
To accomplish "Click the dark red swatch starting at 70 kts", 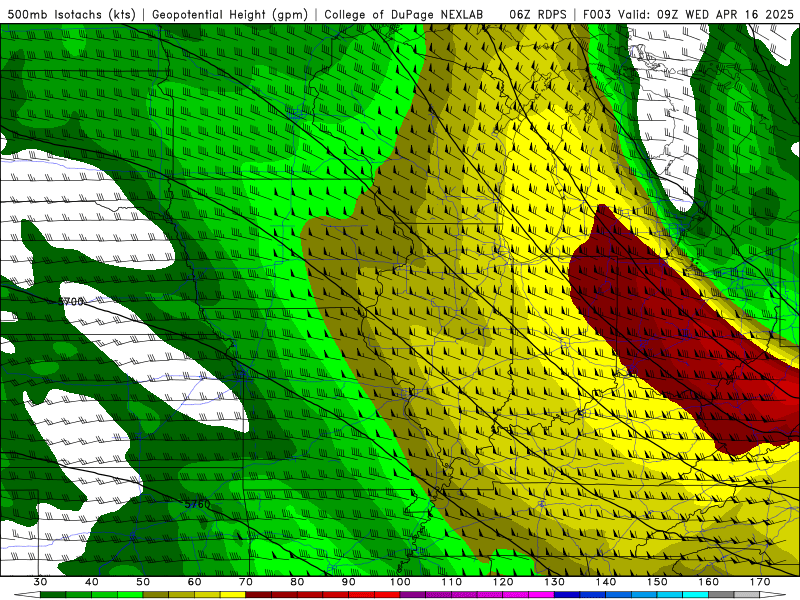I will click(259, 595).
